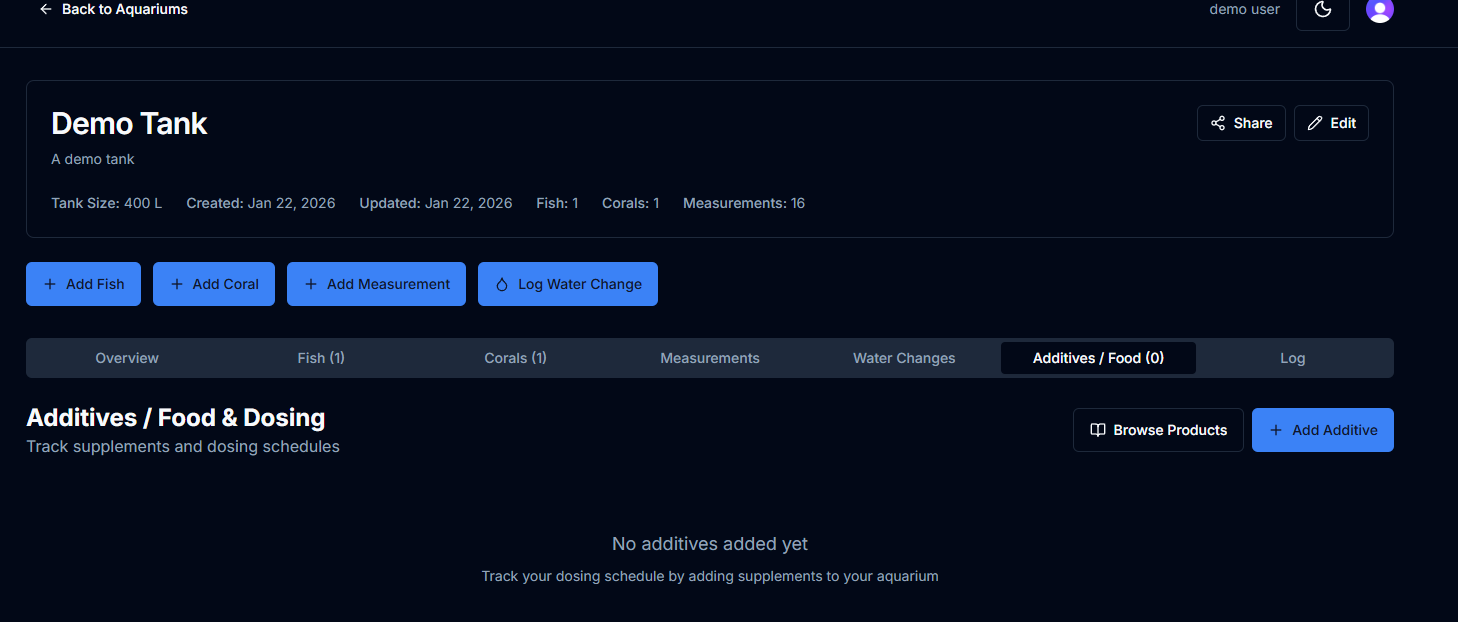Click the demo user name text
Image resolution: width=1458 pixels, height=622 pixels.
click(x=1244, y=9)
